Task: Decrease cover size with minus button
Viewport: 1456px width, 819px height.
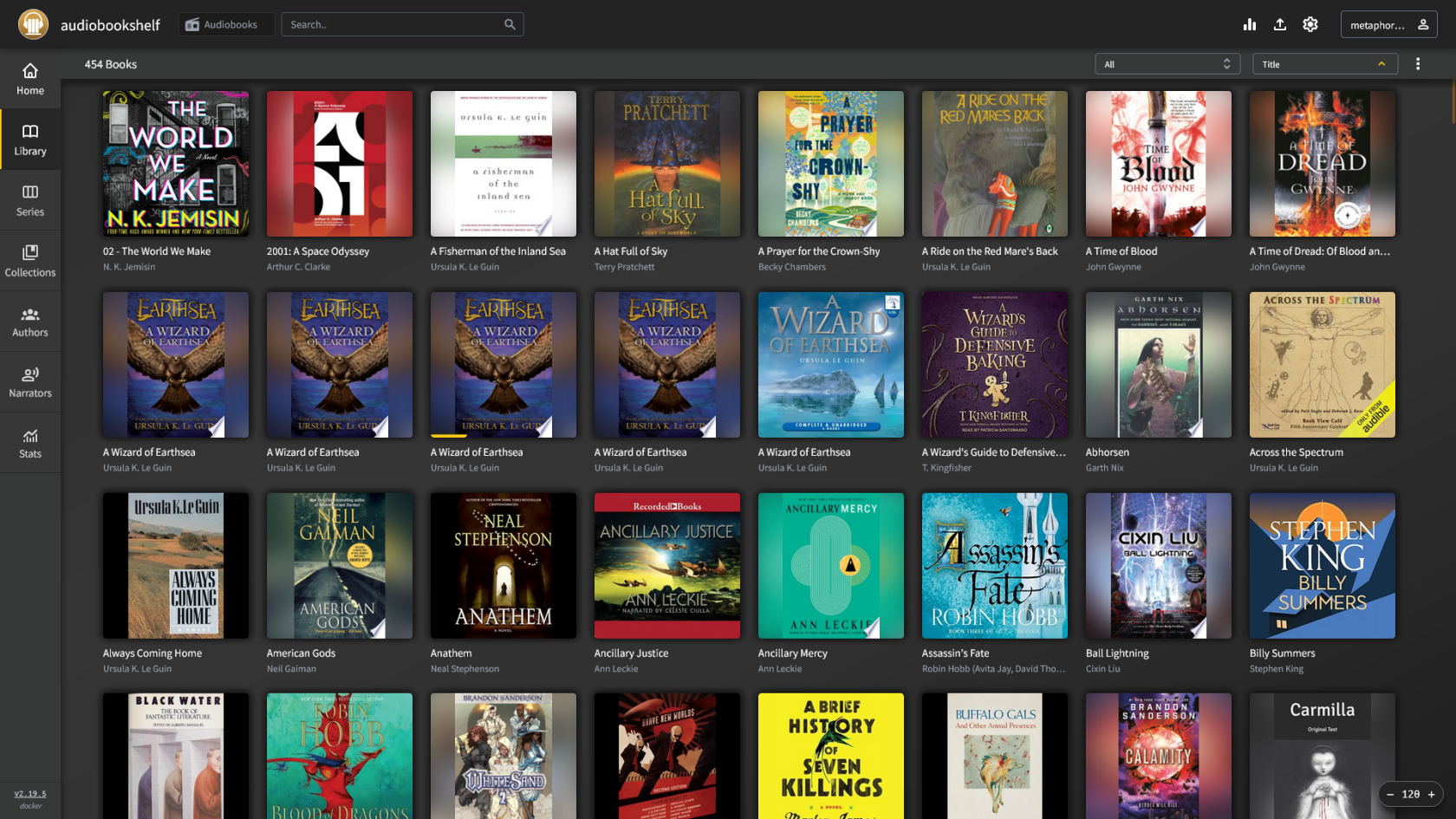Action: [1390, 794]
